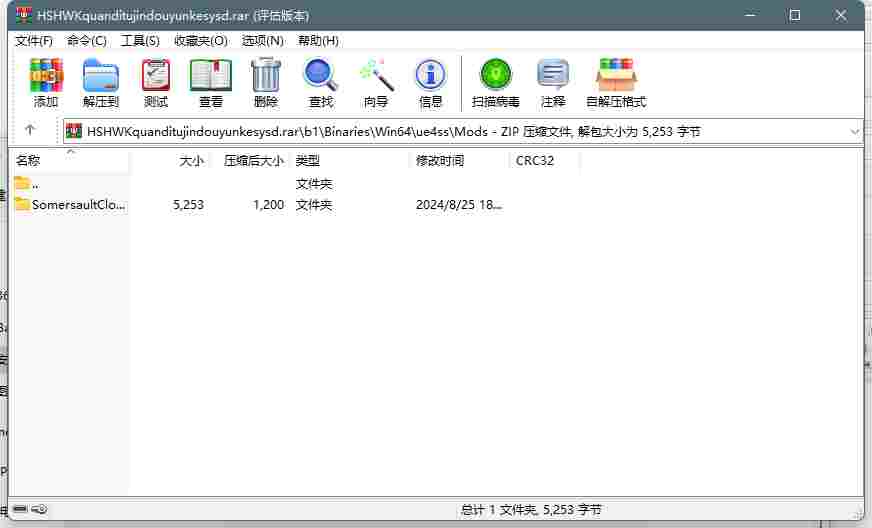Viewport: 872px width, 528px height.
Task: Click the 测试 (Test) toolbar icon
Action: (x=156, y=75)
